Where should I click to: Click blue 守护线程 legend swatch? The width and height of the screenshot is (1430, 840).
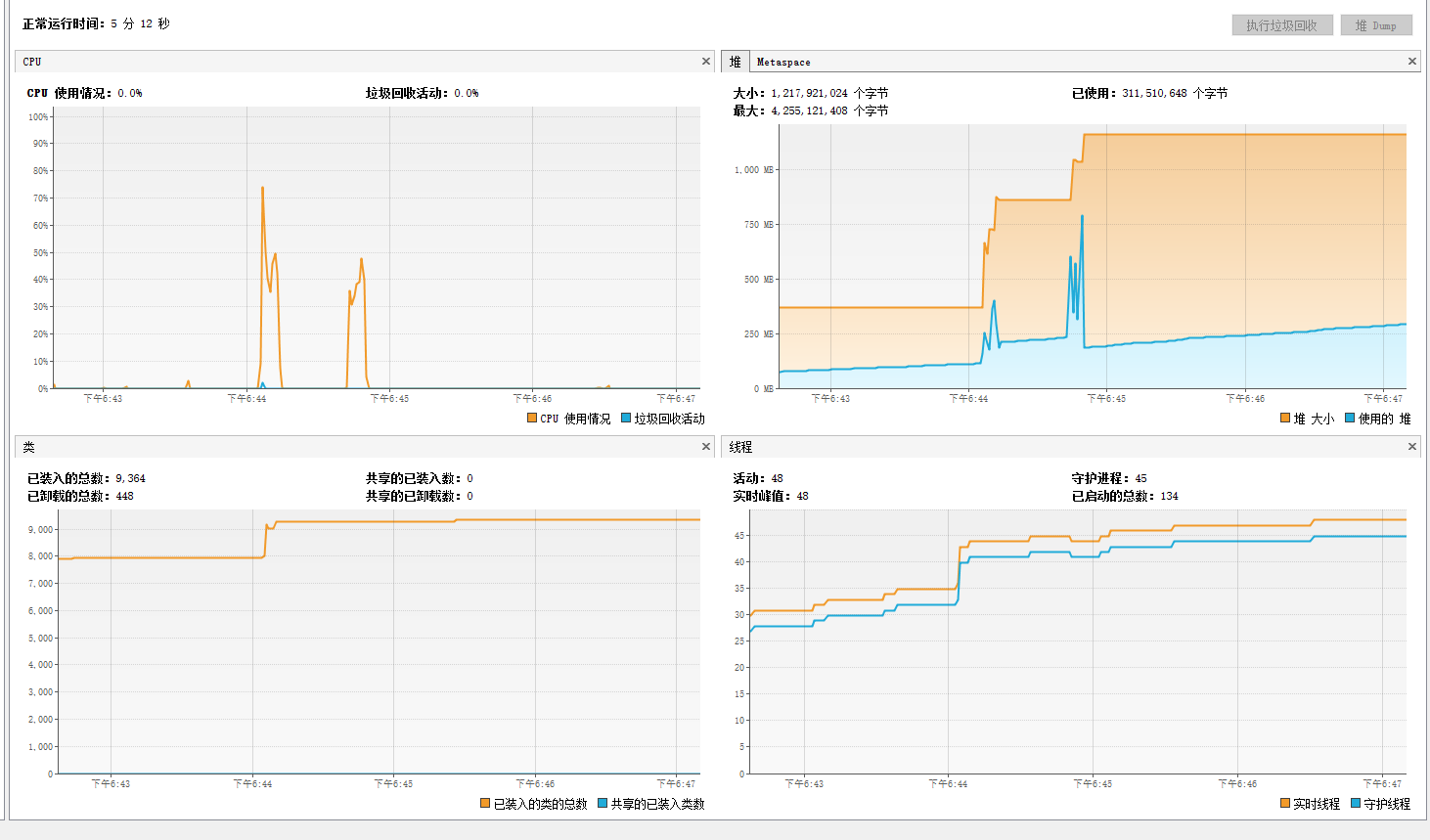(1356, 803)
